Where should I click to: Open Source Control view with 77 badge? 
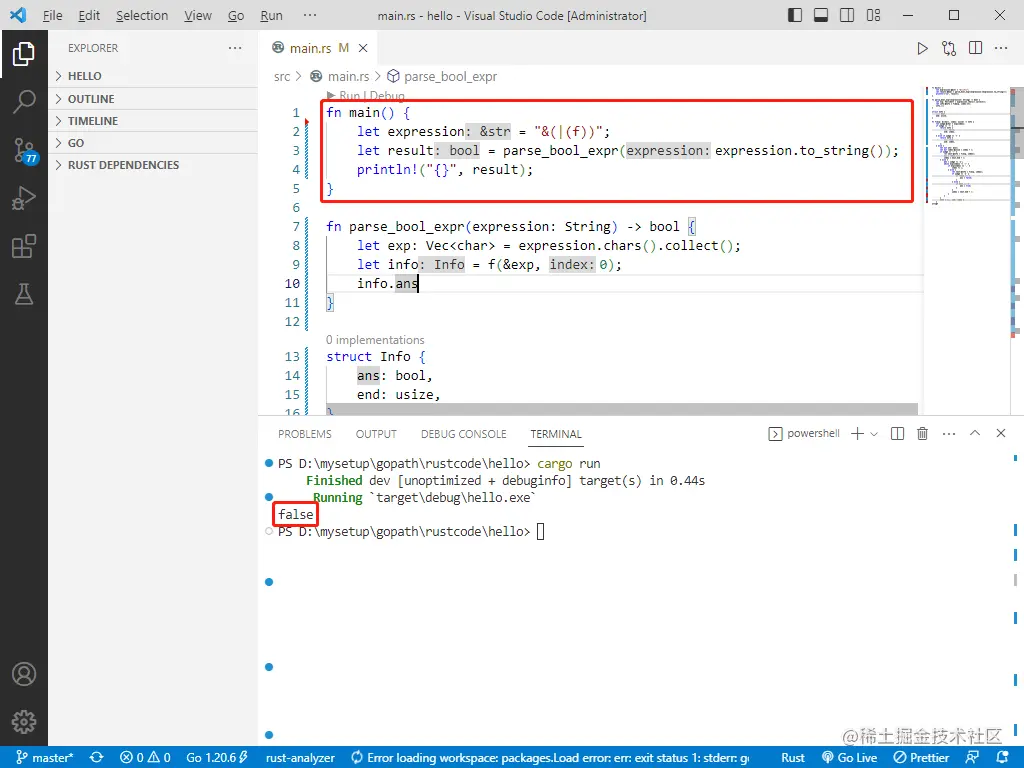[x=25, y=150]
